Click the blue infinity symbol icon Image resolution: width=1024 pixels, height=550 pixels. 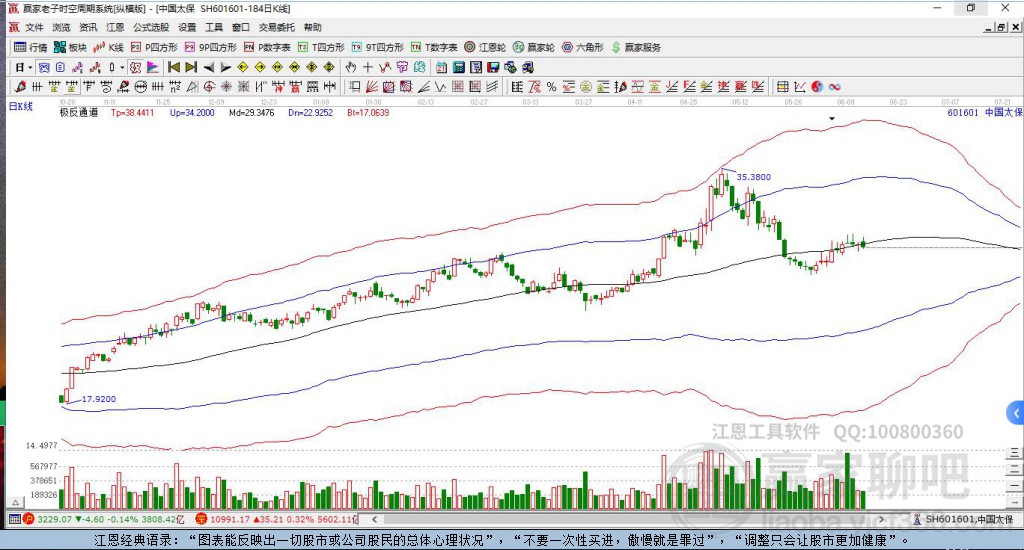tap(835, 87)
